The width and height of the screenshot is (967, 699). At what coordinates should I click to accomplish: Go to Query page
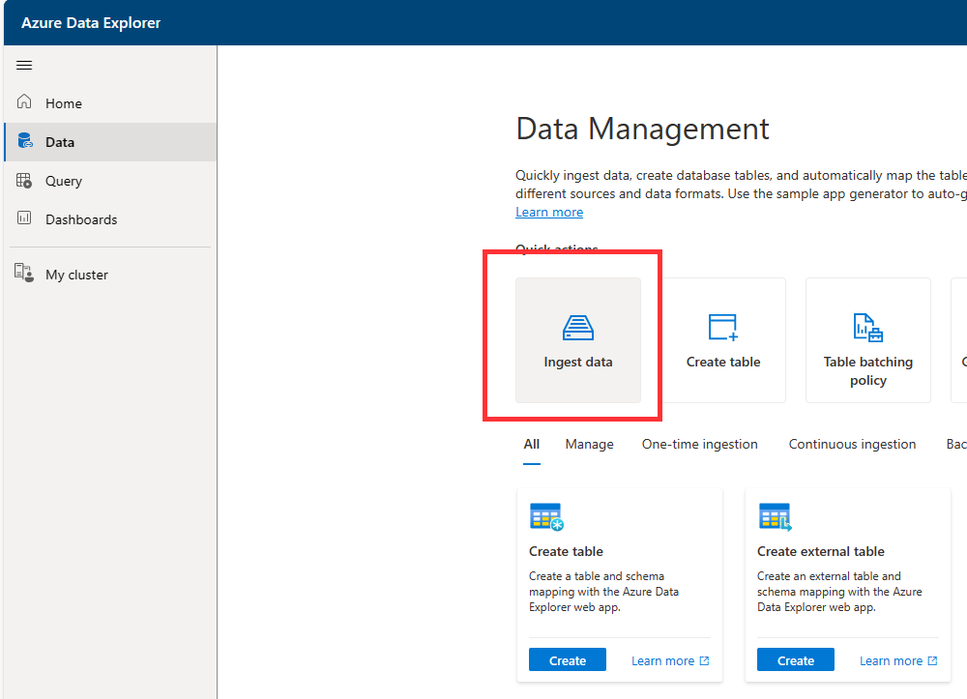coord(110,181)
